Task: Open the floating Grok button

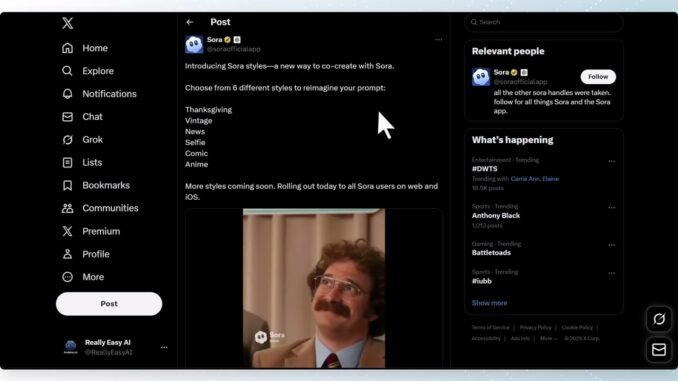Action: click(659, 319)
